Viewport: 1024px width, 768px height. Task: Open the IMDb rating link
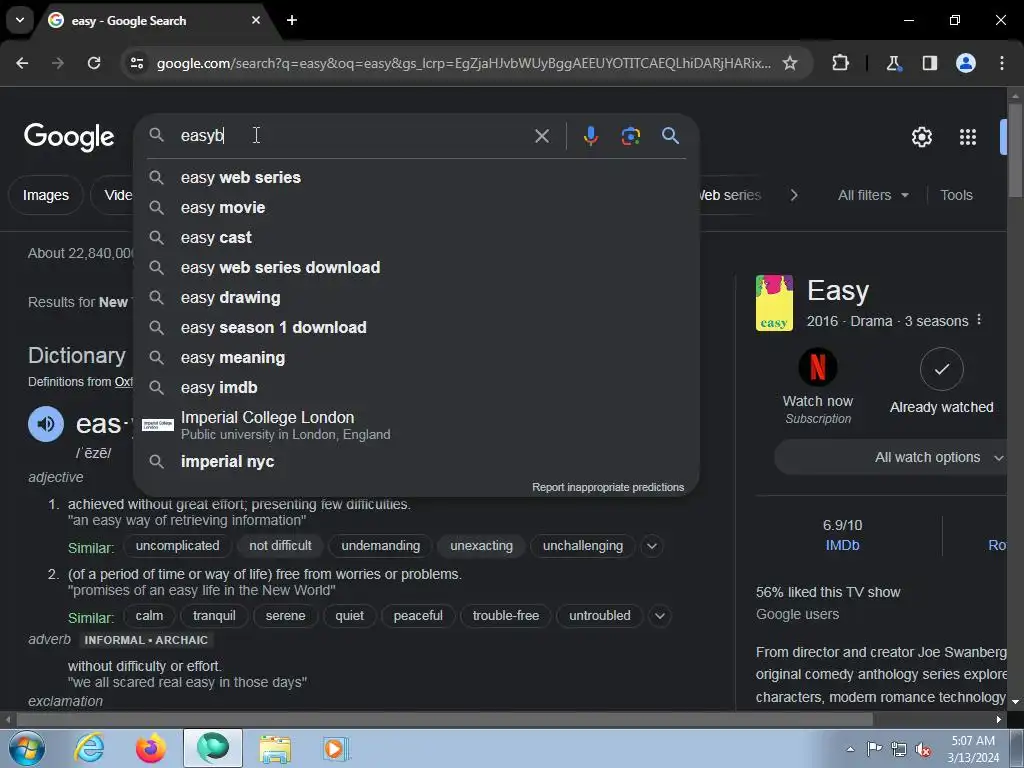tap(842, 545)
